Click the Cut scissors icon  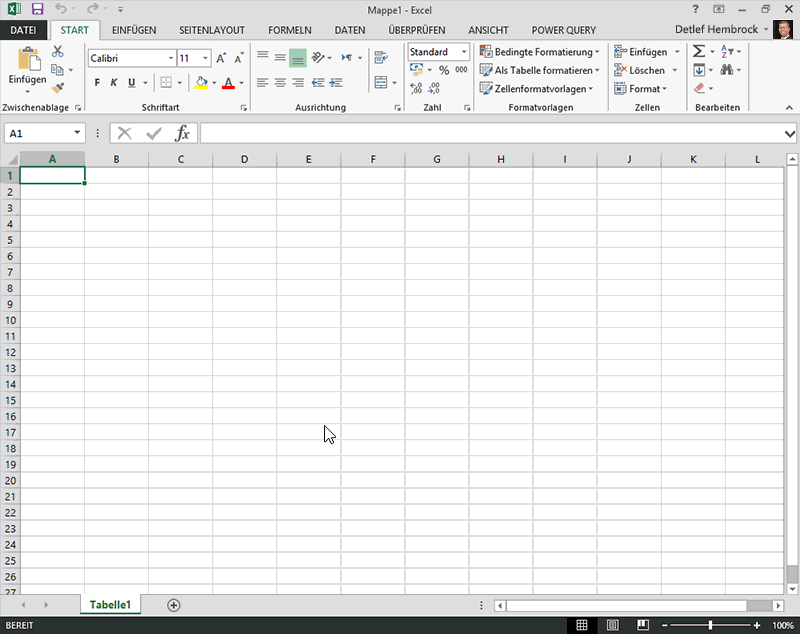pyautogui.click(x=58, y=52)
